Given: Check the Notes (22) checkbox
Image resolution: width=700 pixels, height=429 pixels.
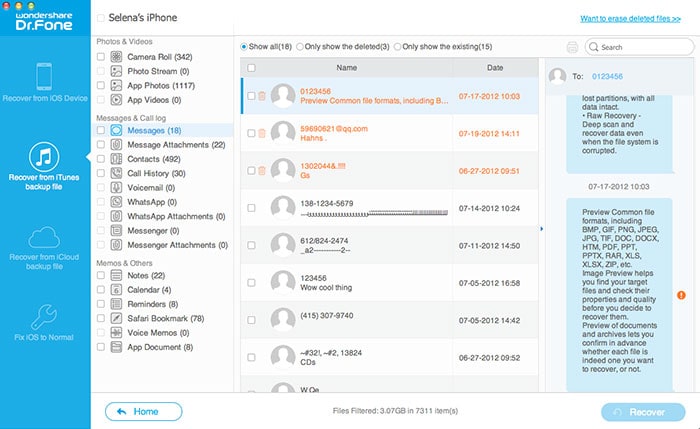Looking at the screenshot, I should [101, 275].
